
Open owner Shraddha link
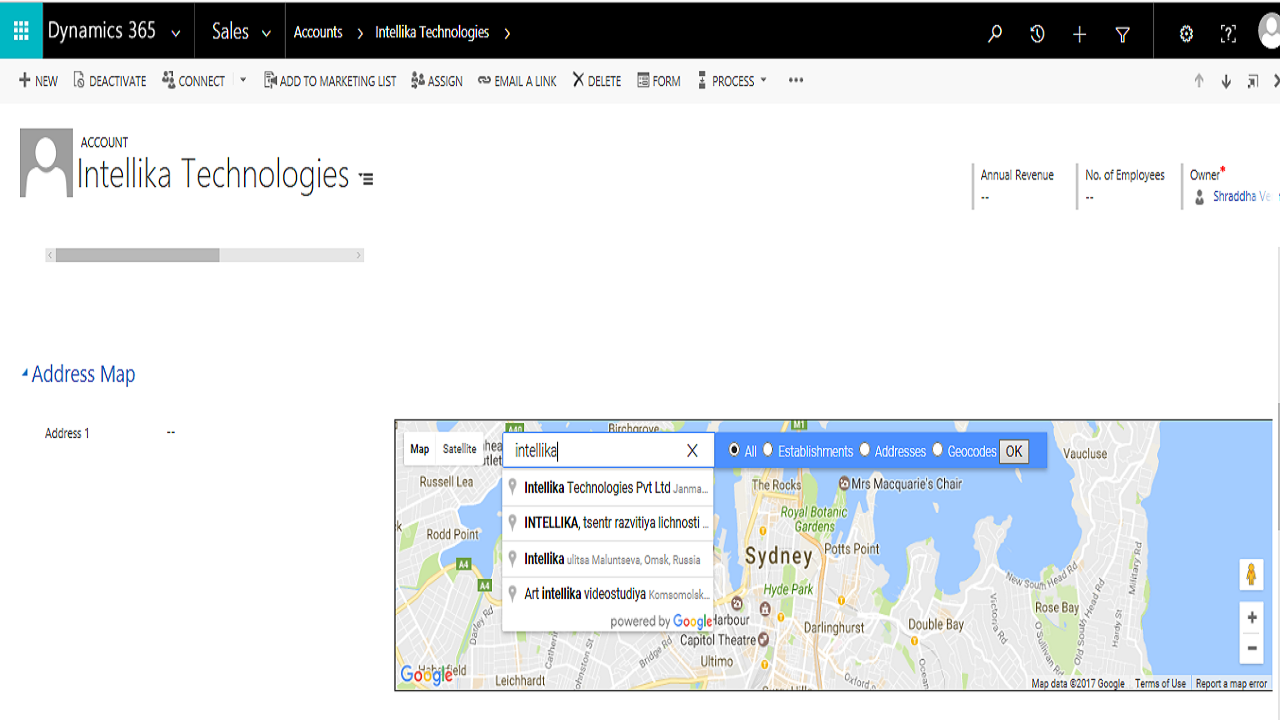(x=1241, y=197)
